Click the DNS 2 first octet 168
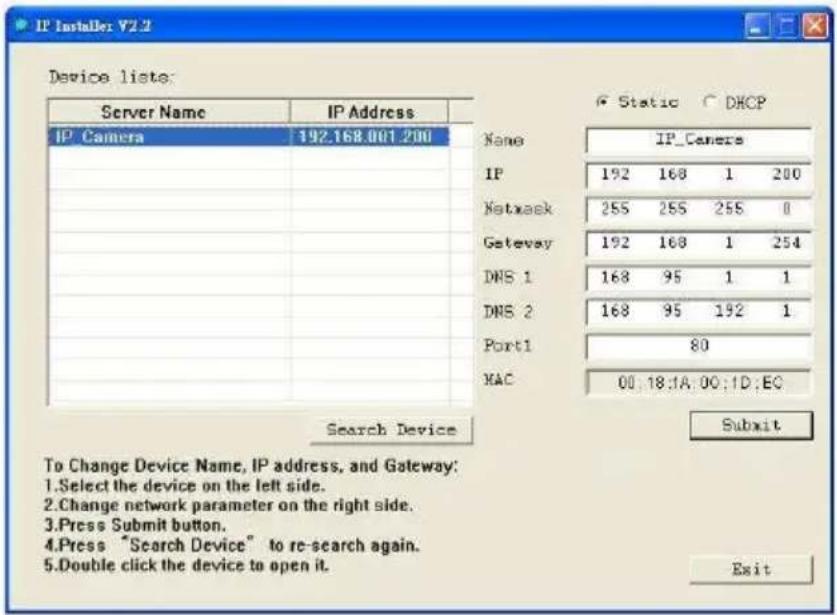 point(615,311)
